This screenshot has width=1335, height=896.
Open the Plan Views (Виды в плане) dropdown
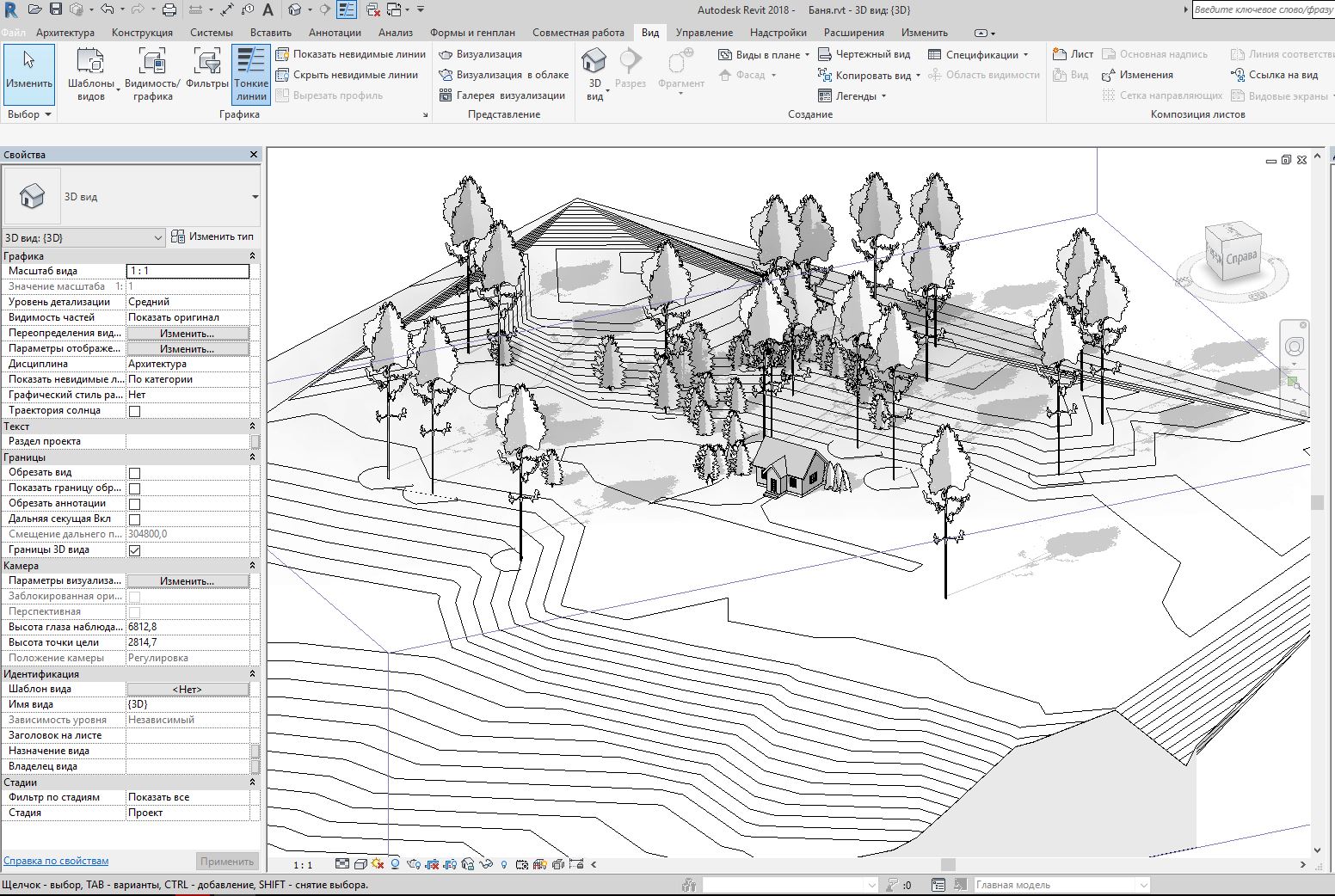pos(765,54)
